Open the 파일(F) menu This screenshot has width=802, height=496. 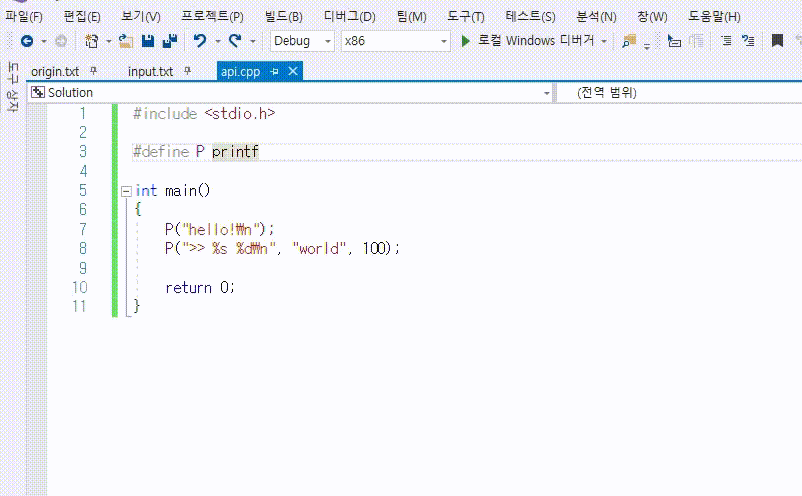point(24,16)
